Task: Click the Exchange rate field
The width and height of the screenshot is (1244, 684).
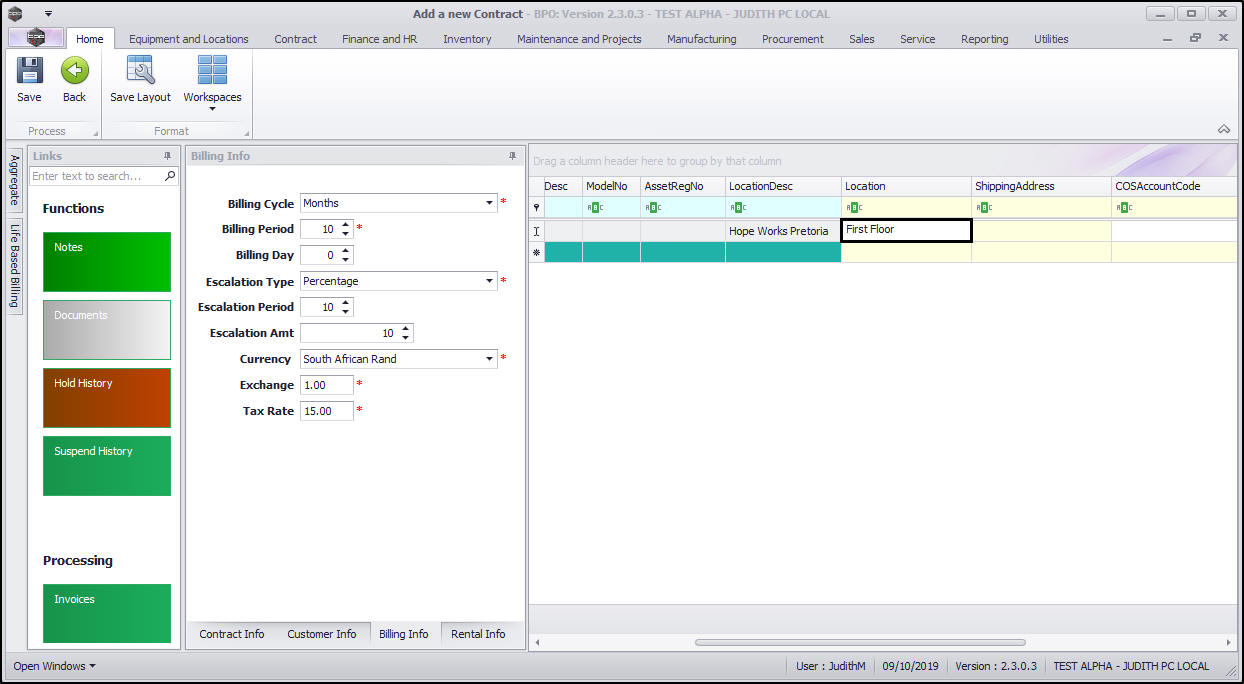Action: click(x=326, y=385)
